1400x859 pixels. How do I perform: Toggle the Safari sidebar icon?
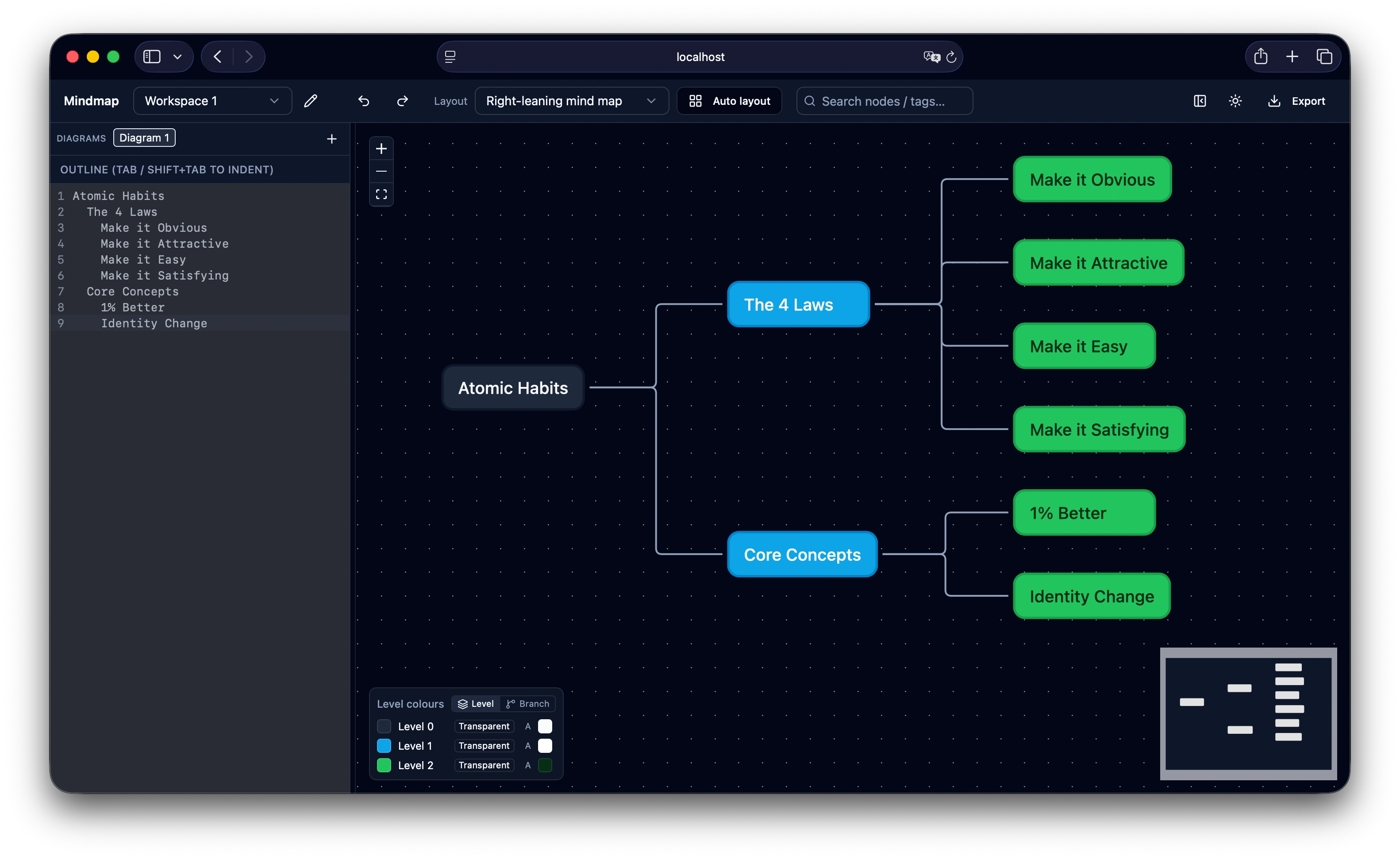[x=152, y=57]
